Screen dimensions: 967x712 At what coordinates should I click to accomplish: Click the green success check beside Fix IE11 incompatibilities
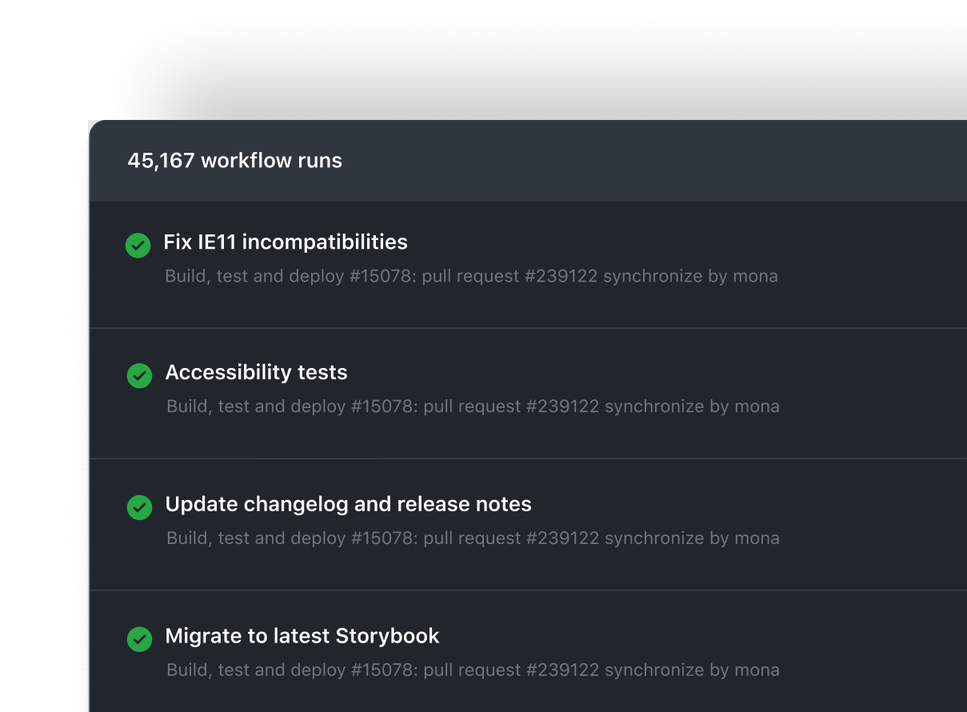138,245
